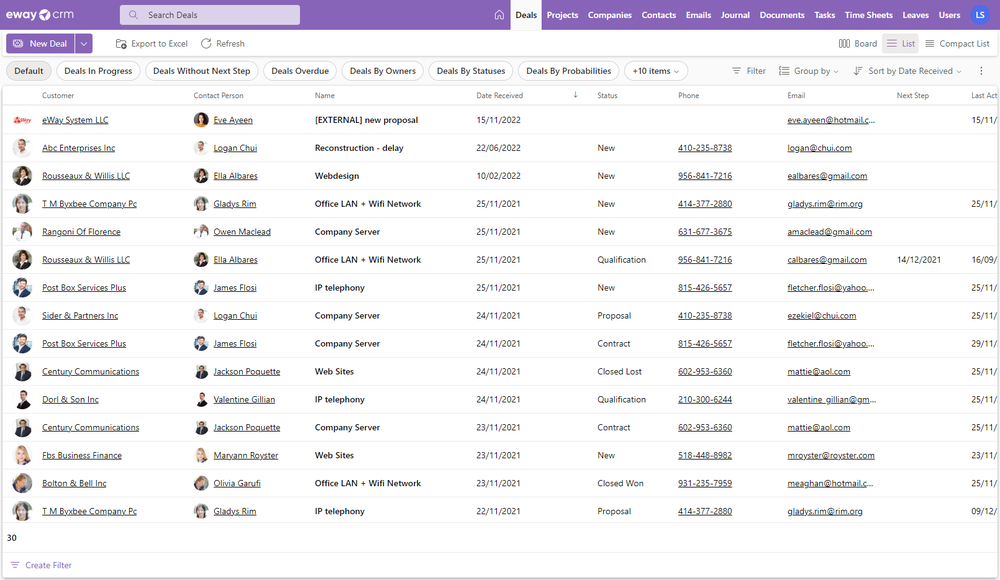Click Maryann Royster contact avatar
Viewport: 1000px width, 580px height.
pyautogui.click(x=201, y=455)
